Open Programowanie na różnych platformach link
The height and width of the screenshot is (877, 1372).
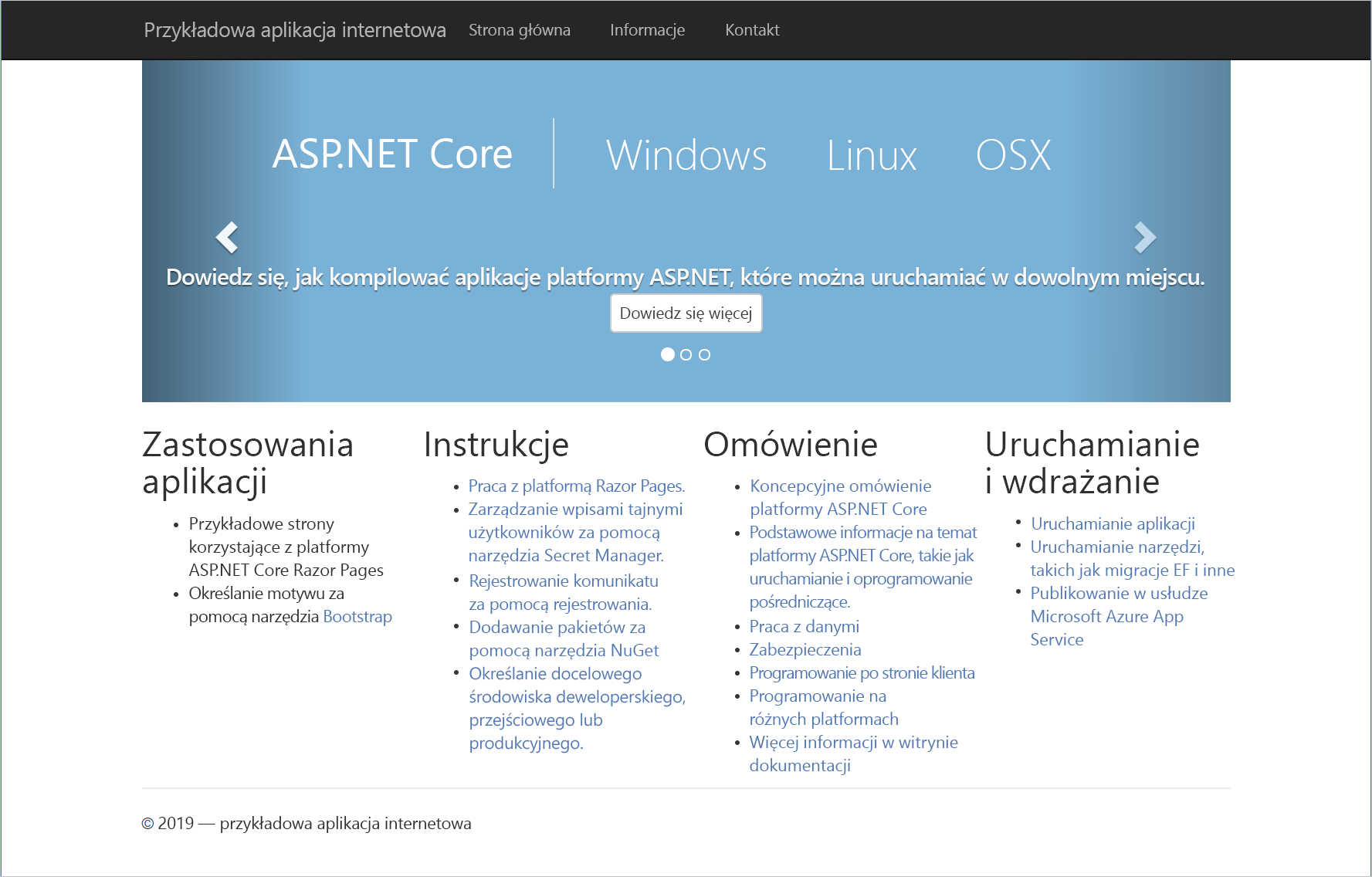tap(824, 708)
